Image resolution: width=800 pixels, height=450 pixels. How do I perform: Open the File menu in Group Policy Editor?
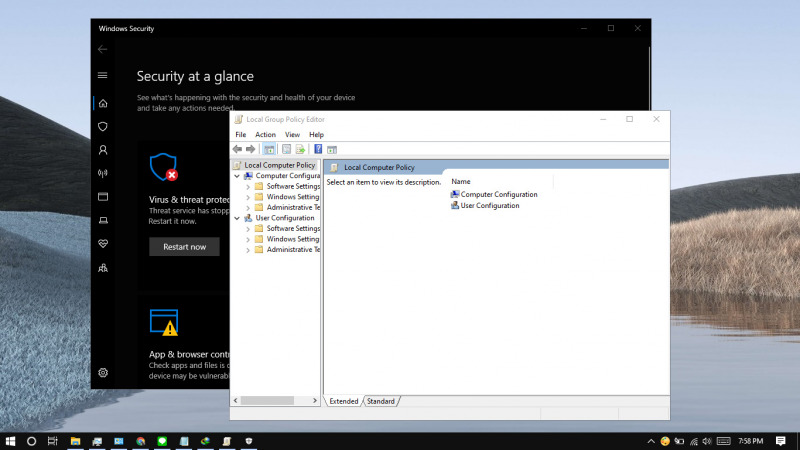tap(240, 135)
